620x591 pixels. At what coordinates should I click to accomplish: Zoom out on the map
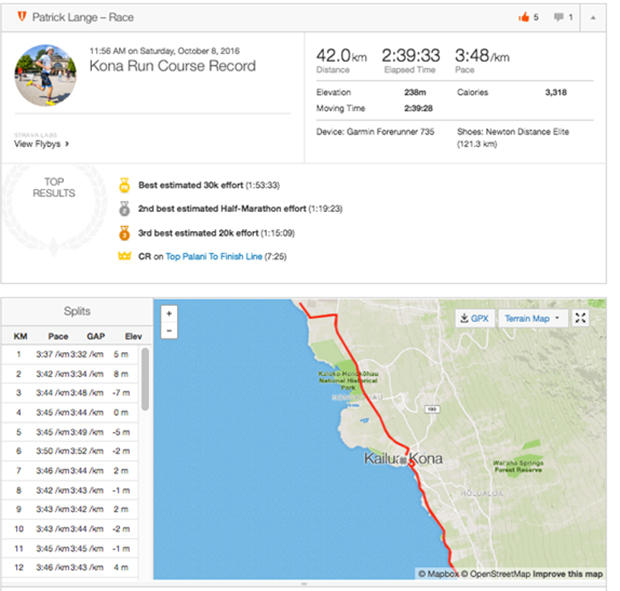(169, 330)
